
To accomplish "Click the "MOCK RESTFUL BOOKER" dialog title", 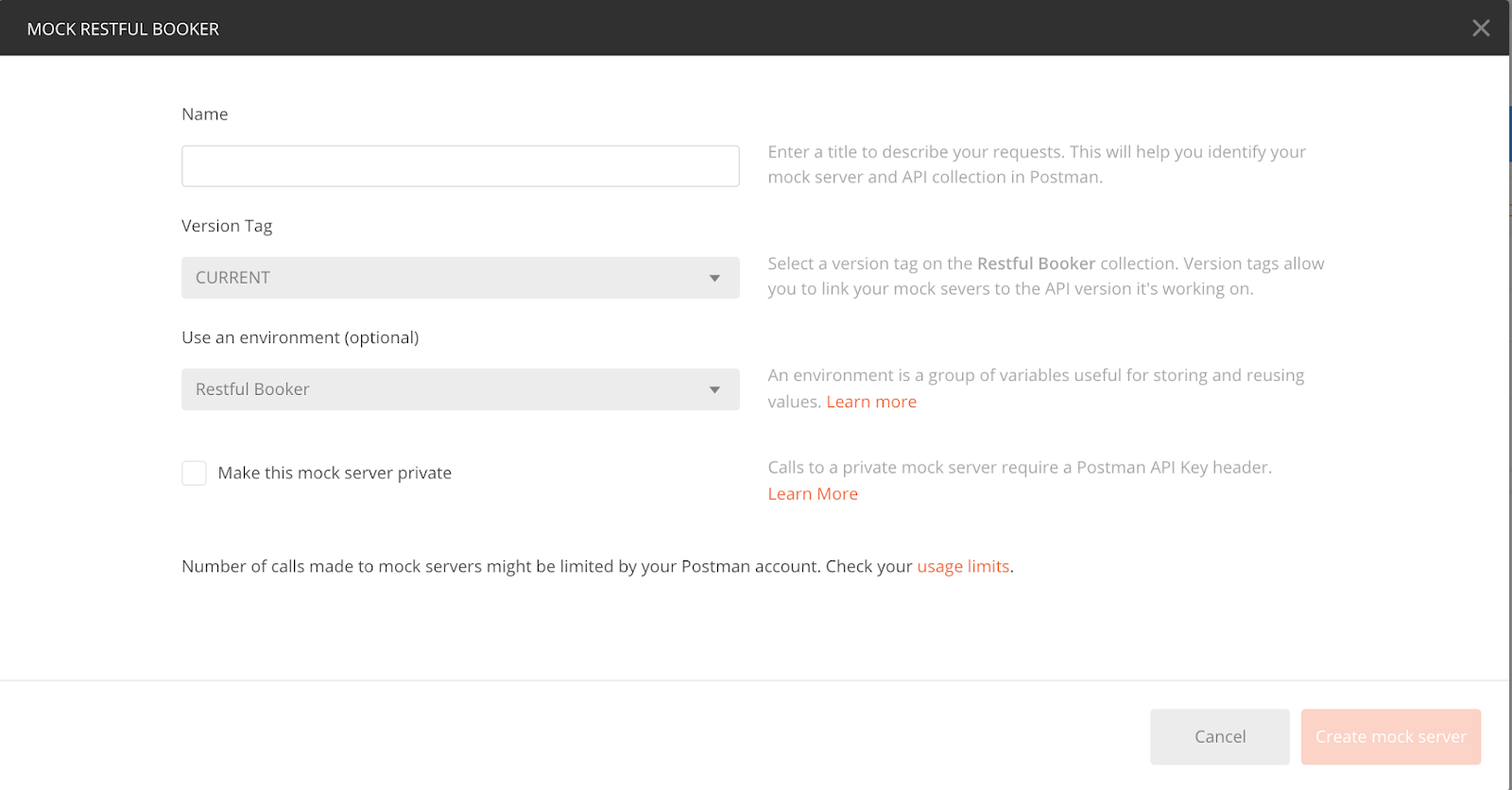I will click(123, 29).
